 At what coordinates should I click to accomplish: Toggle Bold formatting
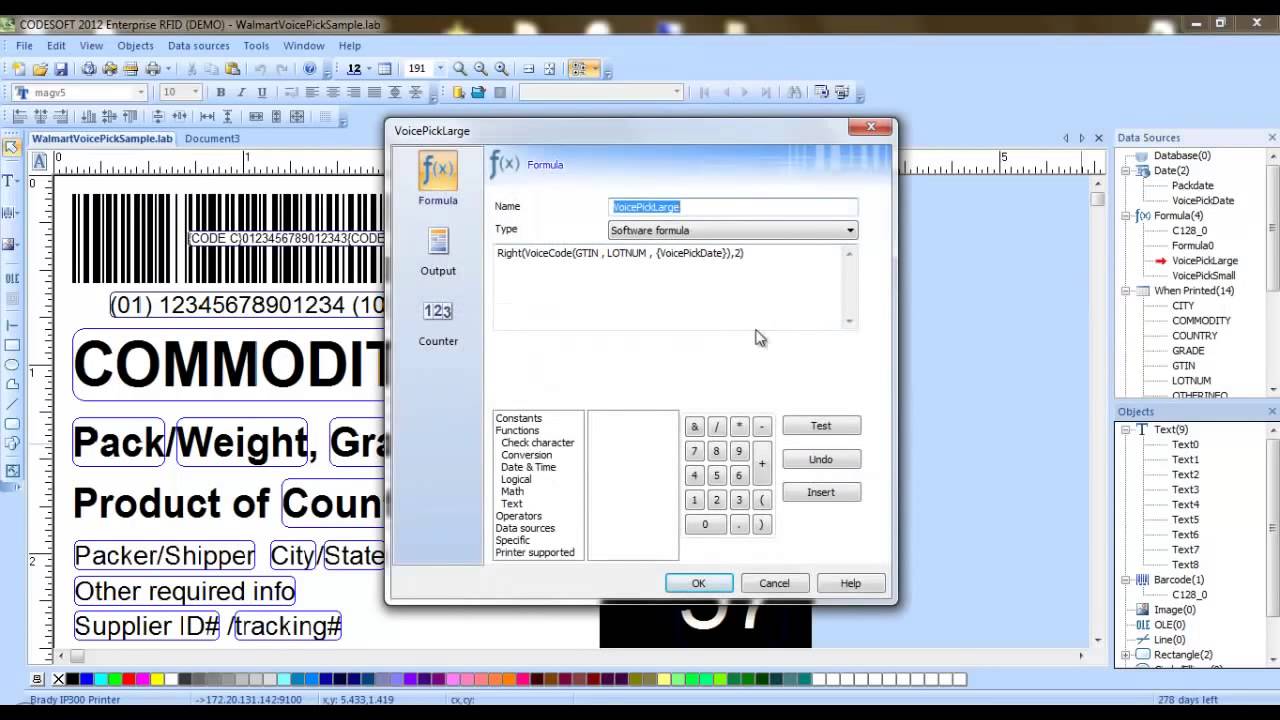tap(221, 92)
